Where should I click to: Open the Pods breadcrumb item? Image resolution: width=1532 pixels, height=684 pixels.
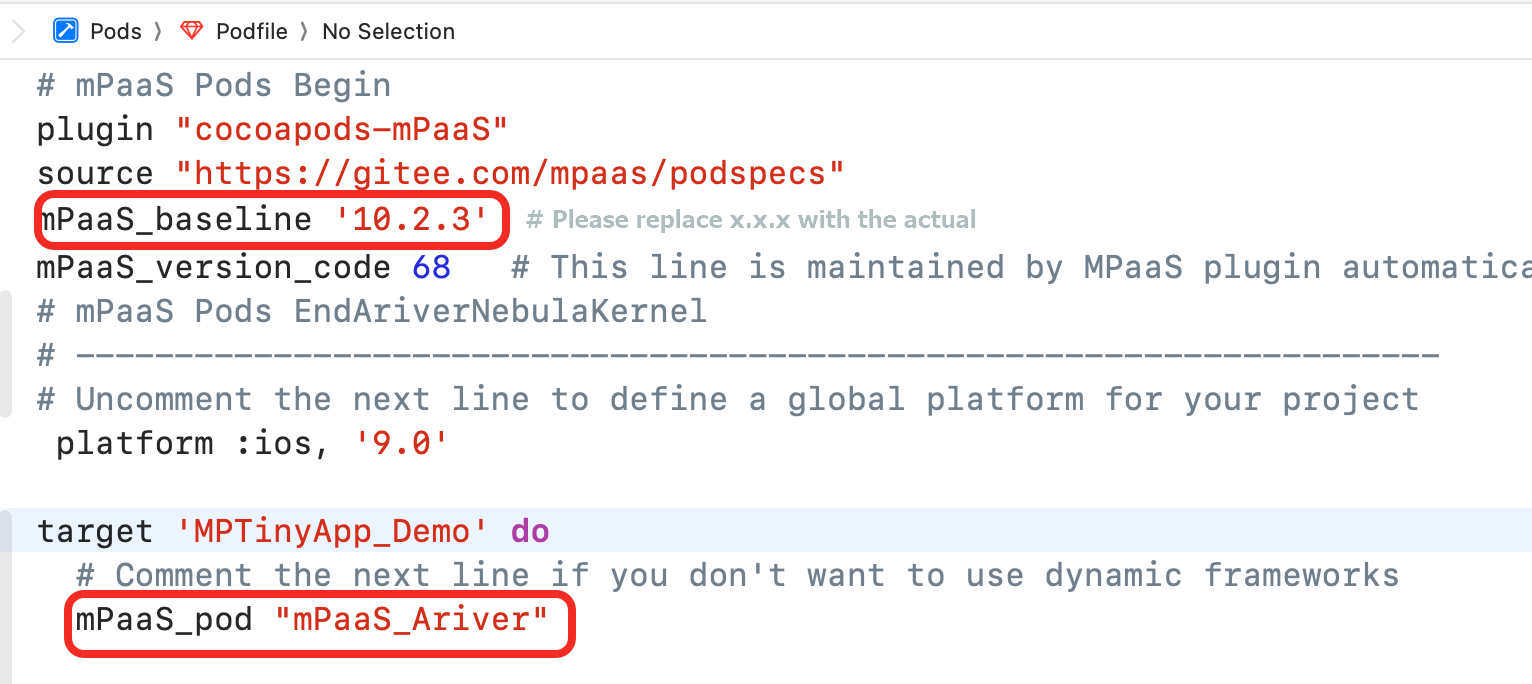(116, 31)
